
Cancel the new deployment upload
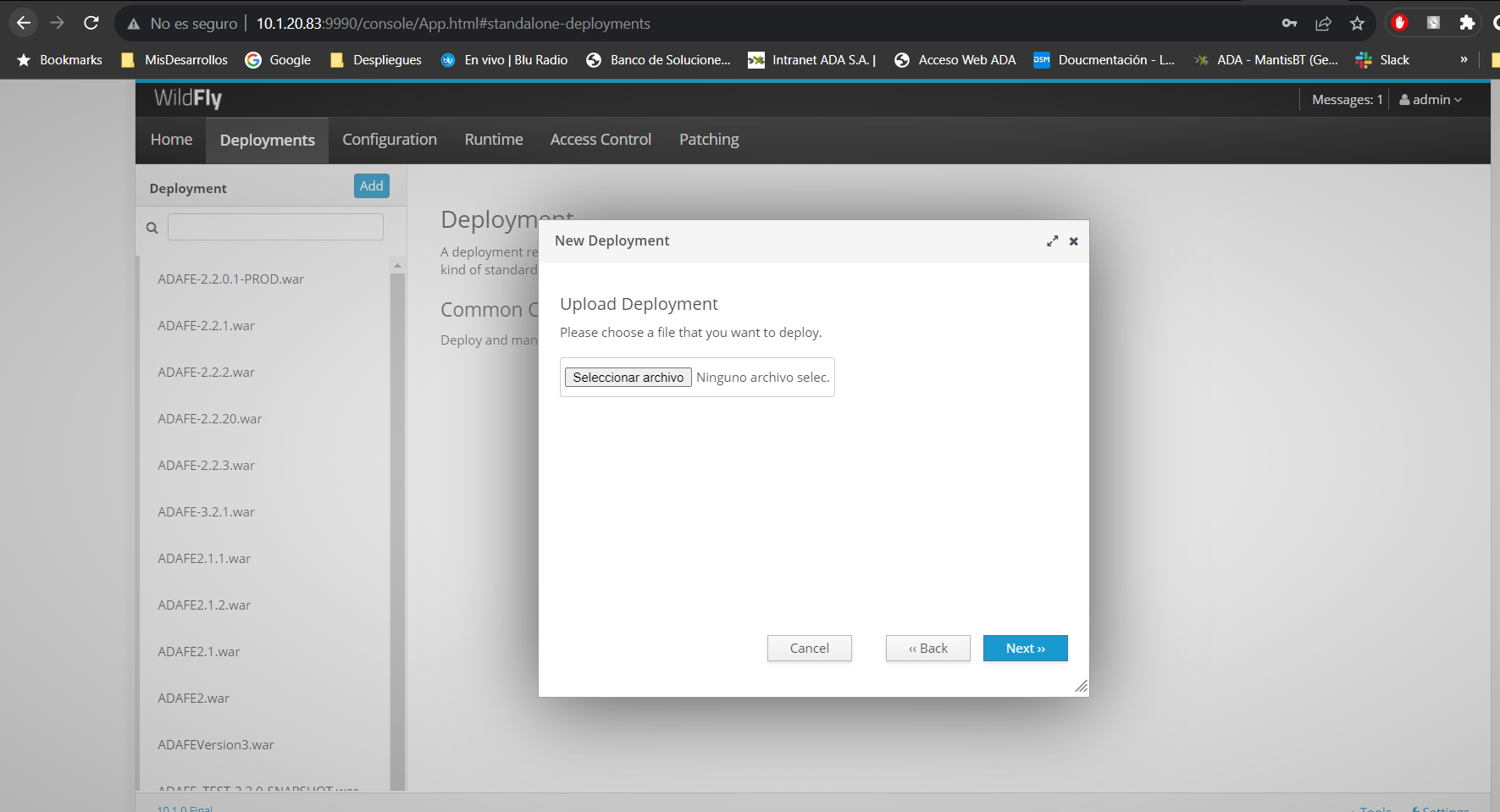(809, 649)
